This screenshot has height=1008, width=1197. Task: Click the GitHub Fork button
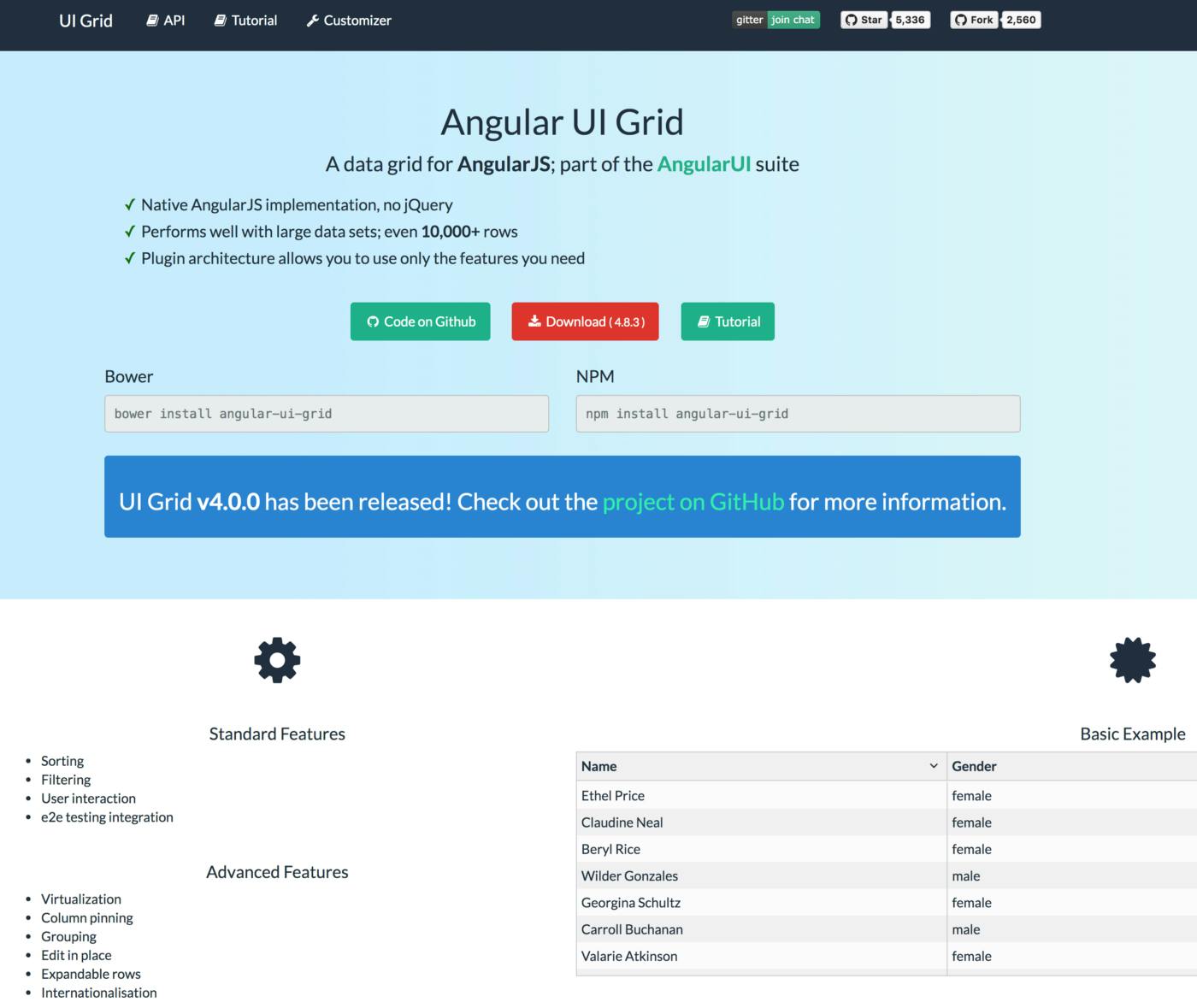click(973, 20)
